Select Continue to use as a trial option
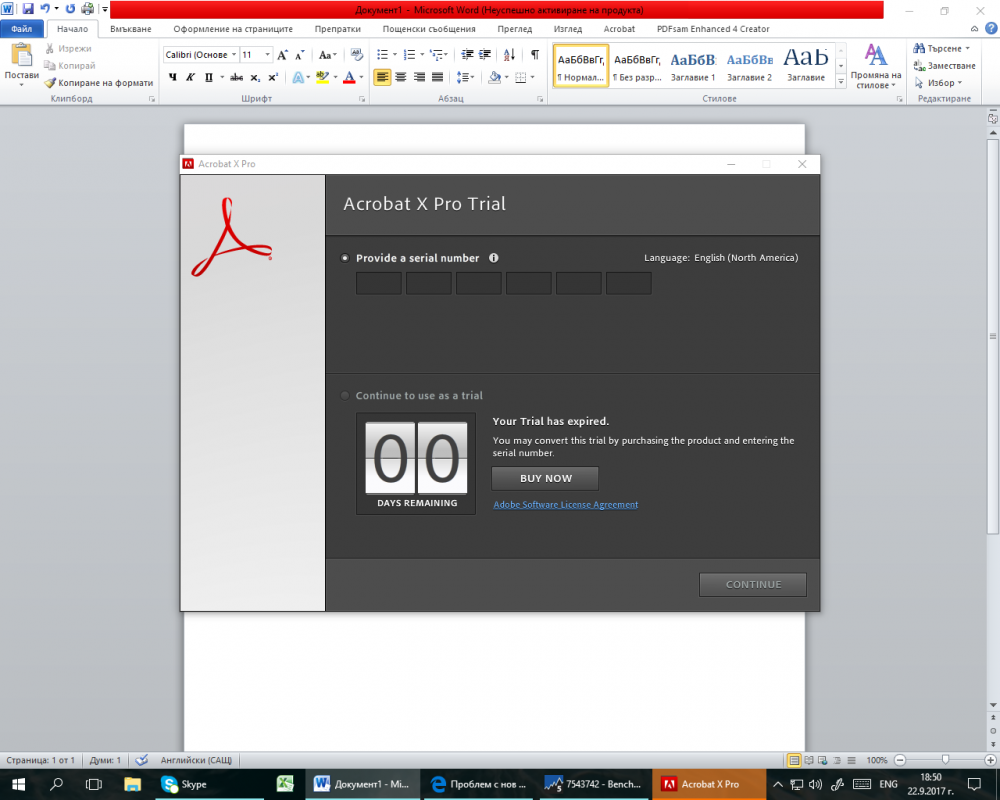The width and height of the screenshot is (1000, 800). click(345, 396)
